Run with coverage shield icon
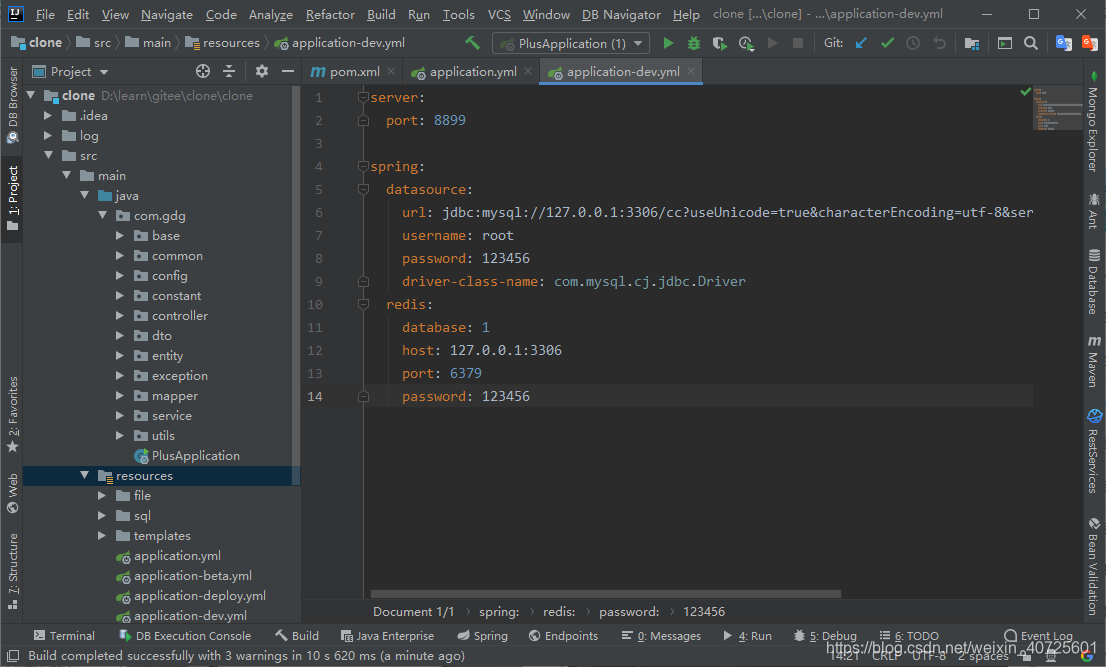Screen dimensions: 1106x667 tap(719, 43)
